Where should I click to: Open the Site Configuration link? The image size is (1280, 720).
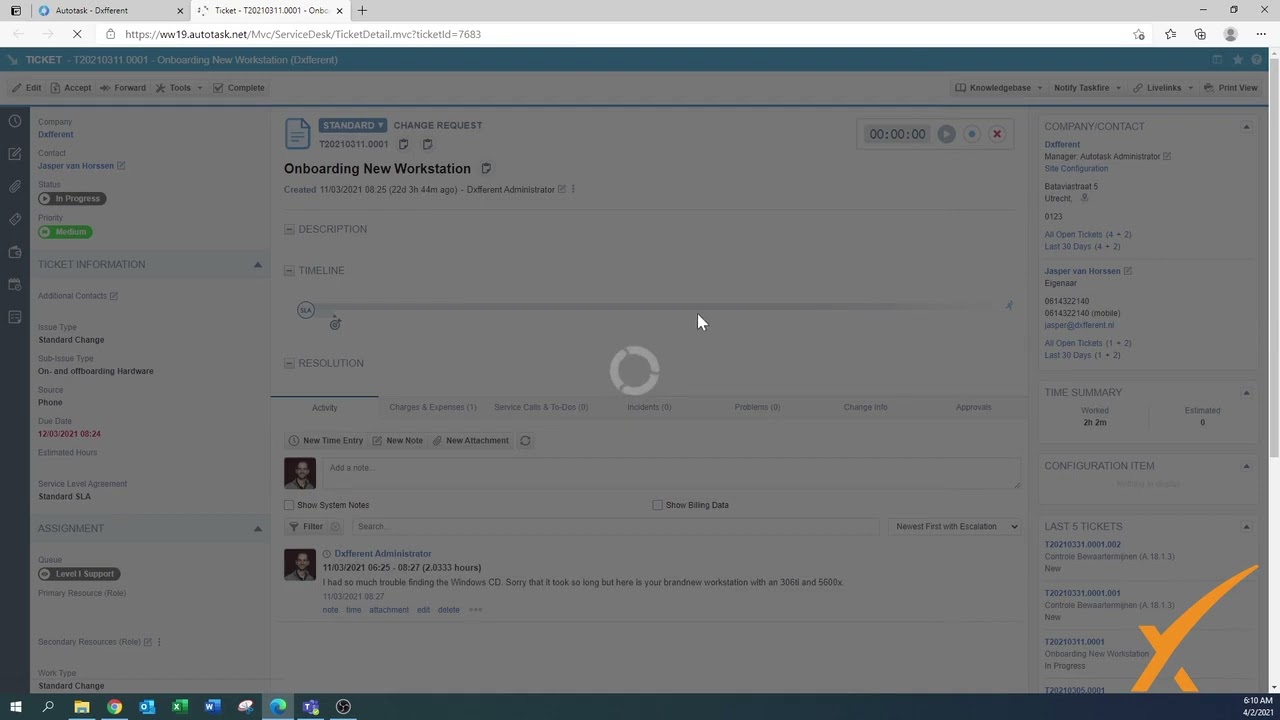[1076, 169]
